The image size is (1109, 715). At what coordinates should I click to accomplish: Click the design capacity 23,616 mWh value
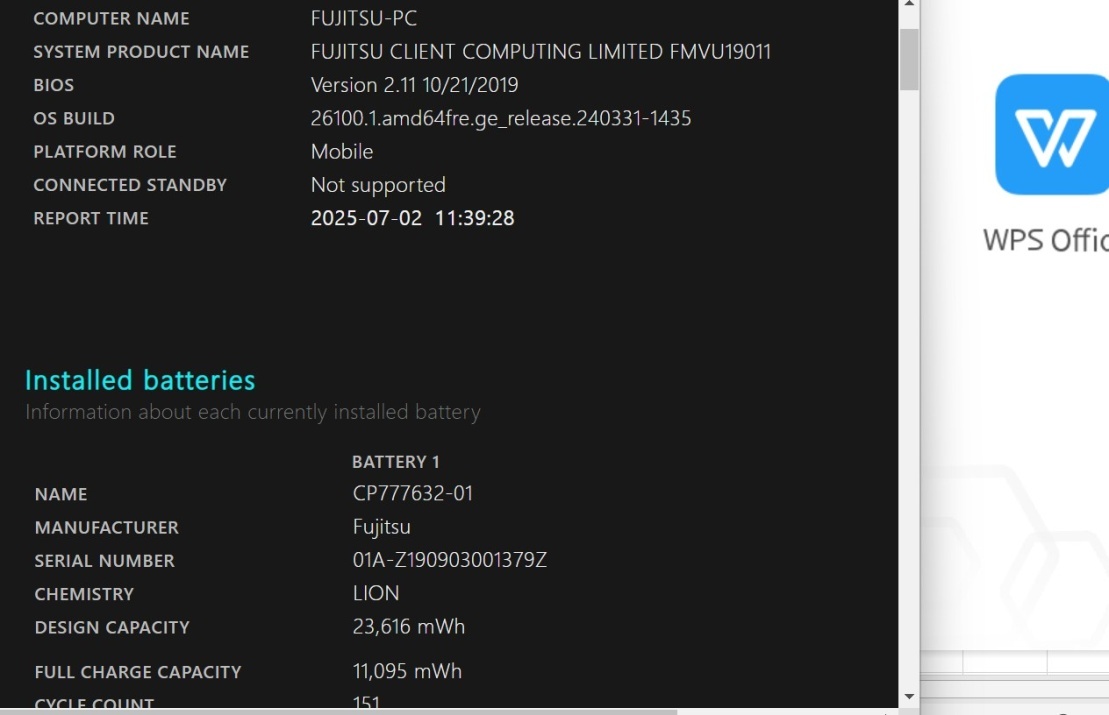pos(409,627)
